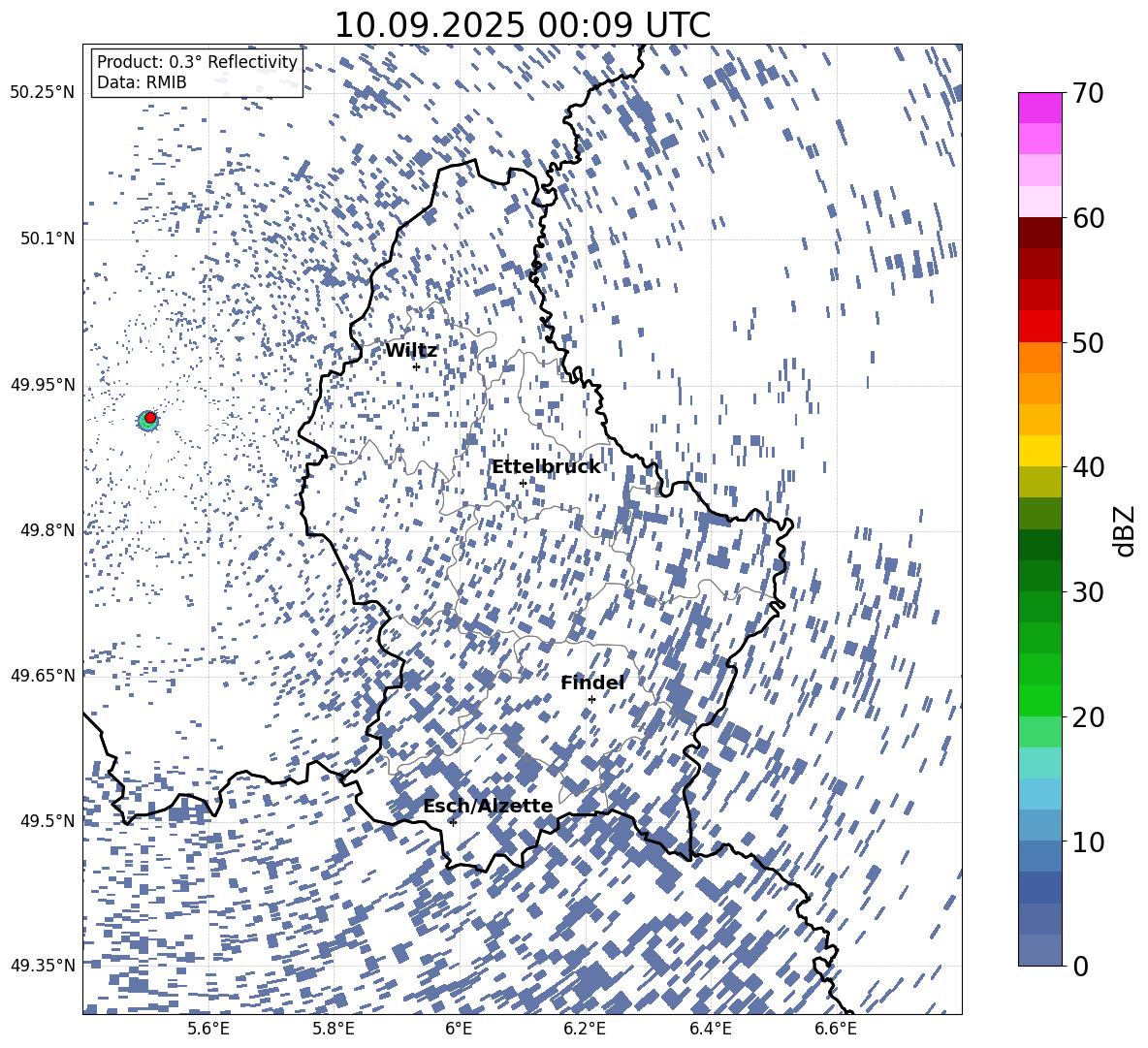The height and width of the screenshot is (1048, 1148).
Task: Pick the dark green 30 dBZ colorbar segment
Action: (x=1039, y=576)
